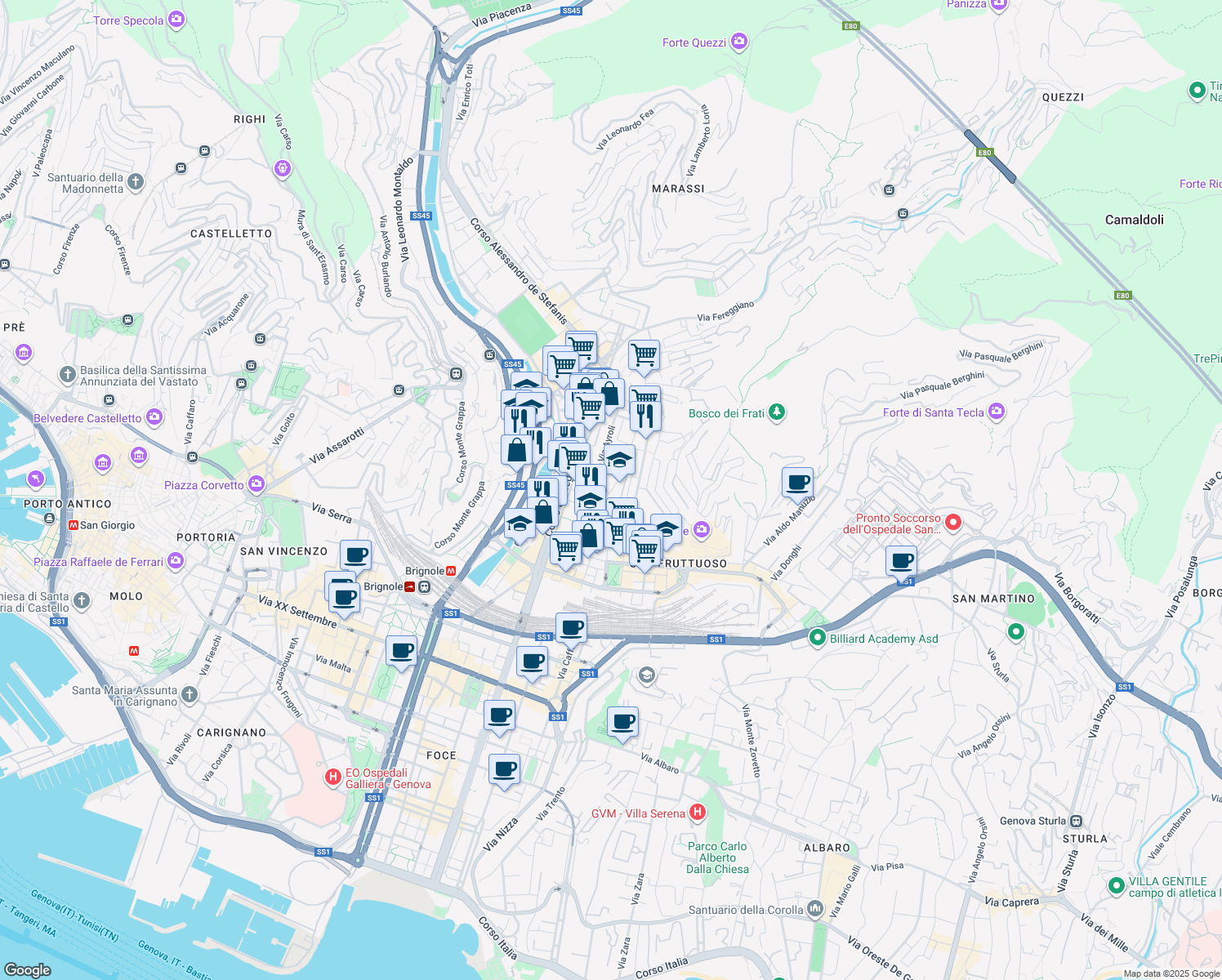The height and width of the screenshot is (980, 1222).
Task: Click the hospital marker for EO Ospedali Galliera
Action: pos(332,777)
